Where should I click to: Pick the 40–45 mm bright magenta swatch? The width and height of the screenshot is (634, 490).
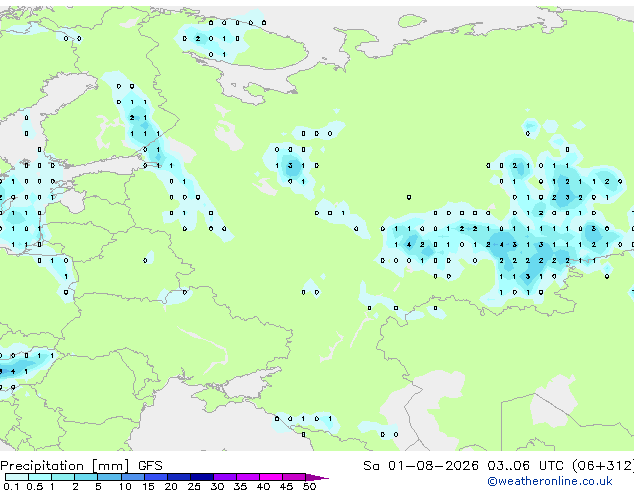[271, 477]
